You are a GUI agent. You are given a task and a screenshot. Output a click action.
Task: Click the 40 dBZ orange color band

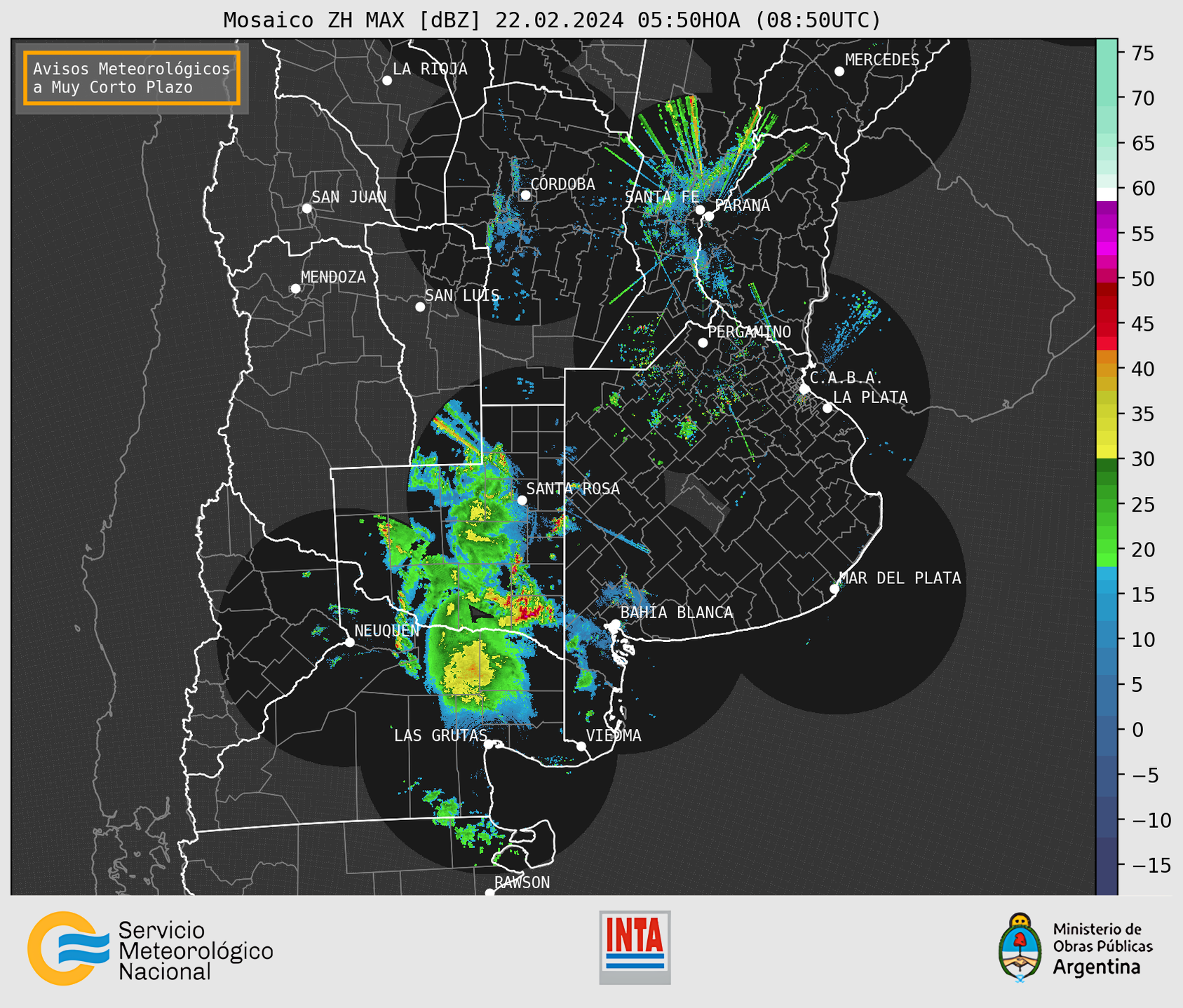(1107, 369)
